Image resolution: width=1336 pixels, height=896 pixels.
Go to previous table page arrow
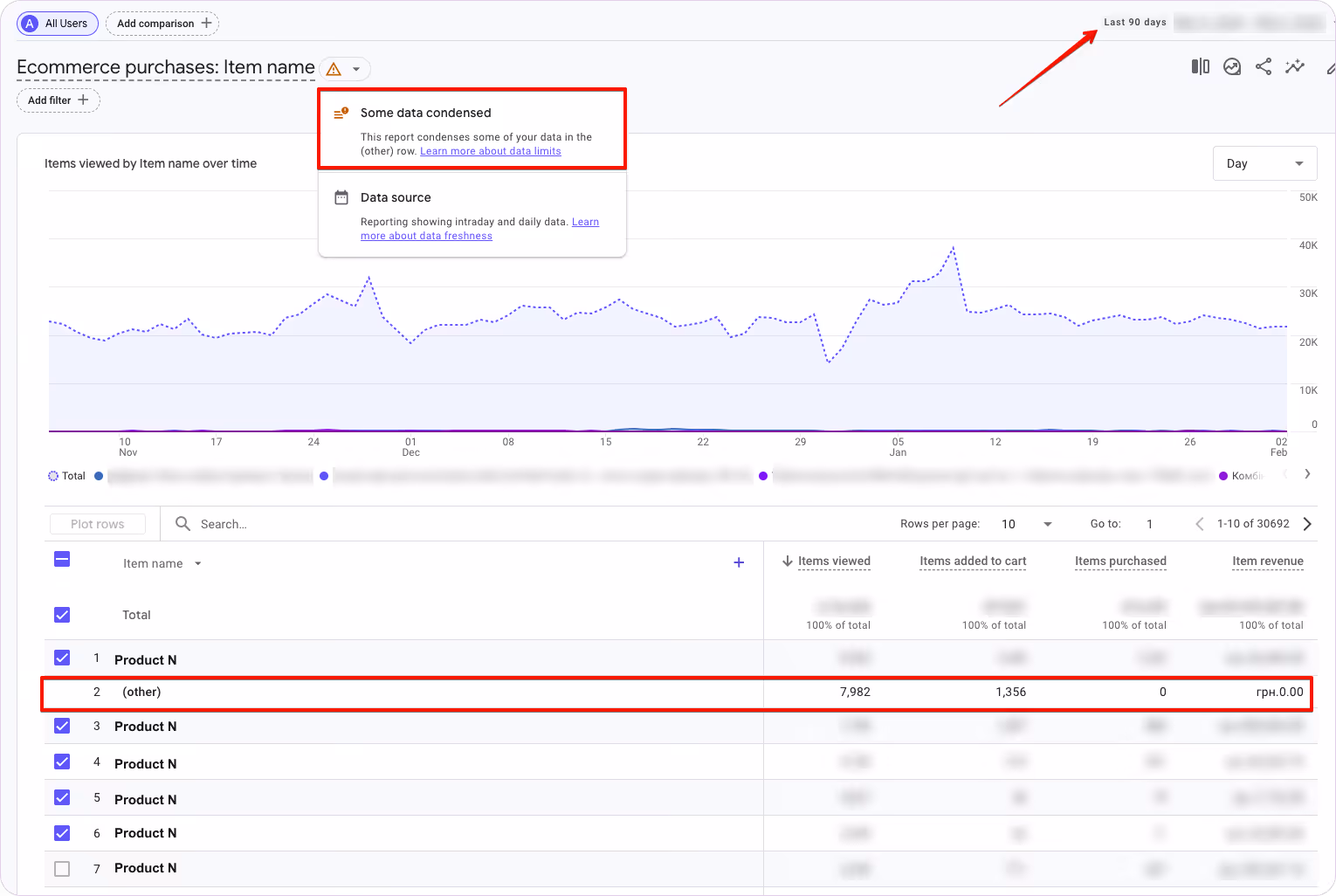click(1200, 524)
